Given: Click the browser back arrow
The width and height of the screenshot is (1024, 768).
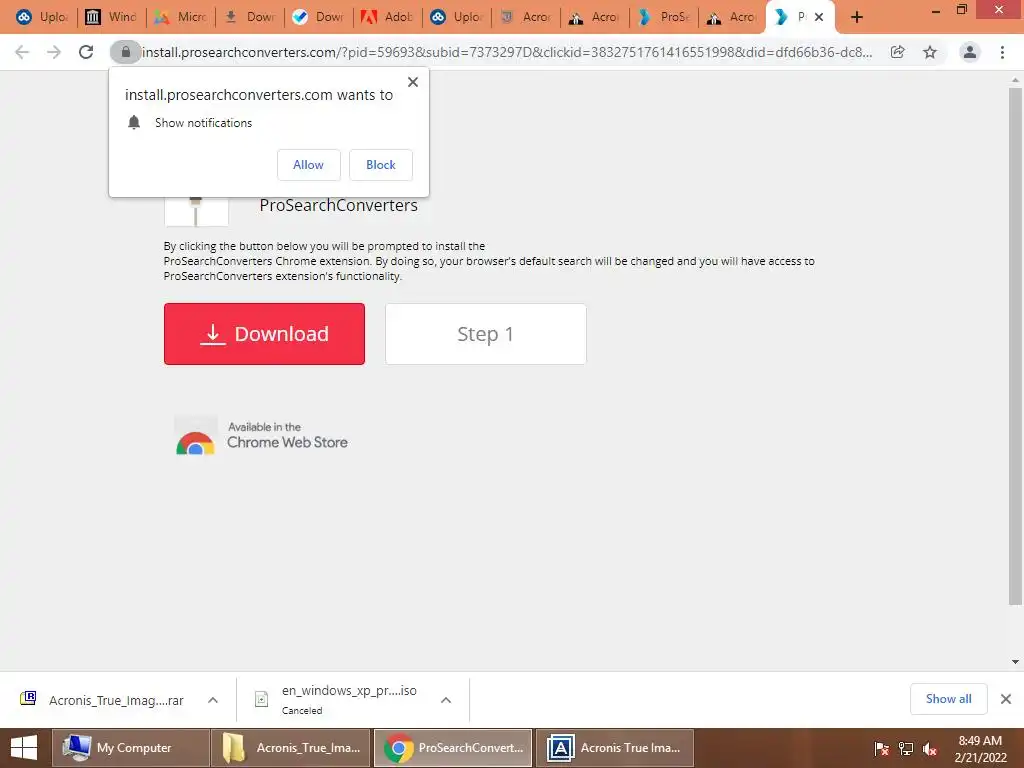Looking at the screenshot, I should pyautogui.click(x=22, y=52).
